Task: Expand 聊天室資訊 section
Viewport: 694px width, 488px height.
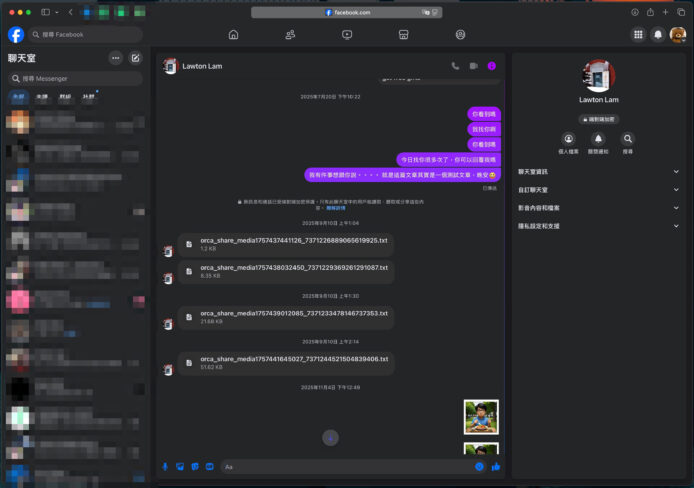Action: pyautogui.click(x=598, y=172)
